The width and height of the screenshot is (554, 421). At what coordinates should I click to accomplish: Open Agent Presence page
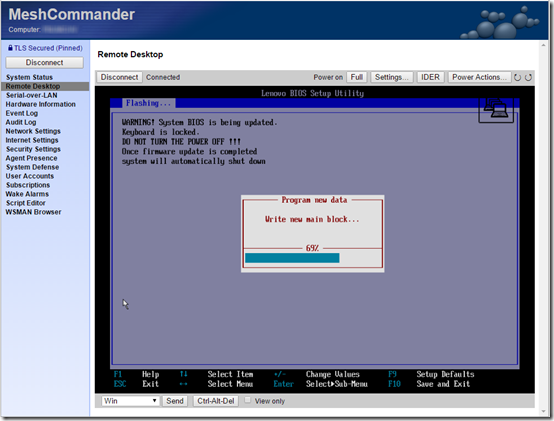tap(31, 158)
